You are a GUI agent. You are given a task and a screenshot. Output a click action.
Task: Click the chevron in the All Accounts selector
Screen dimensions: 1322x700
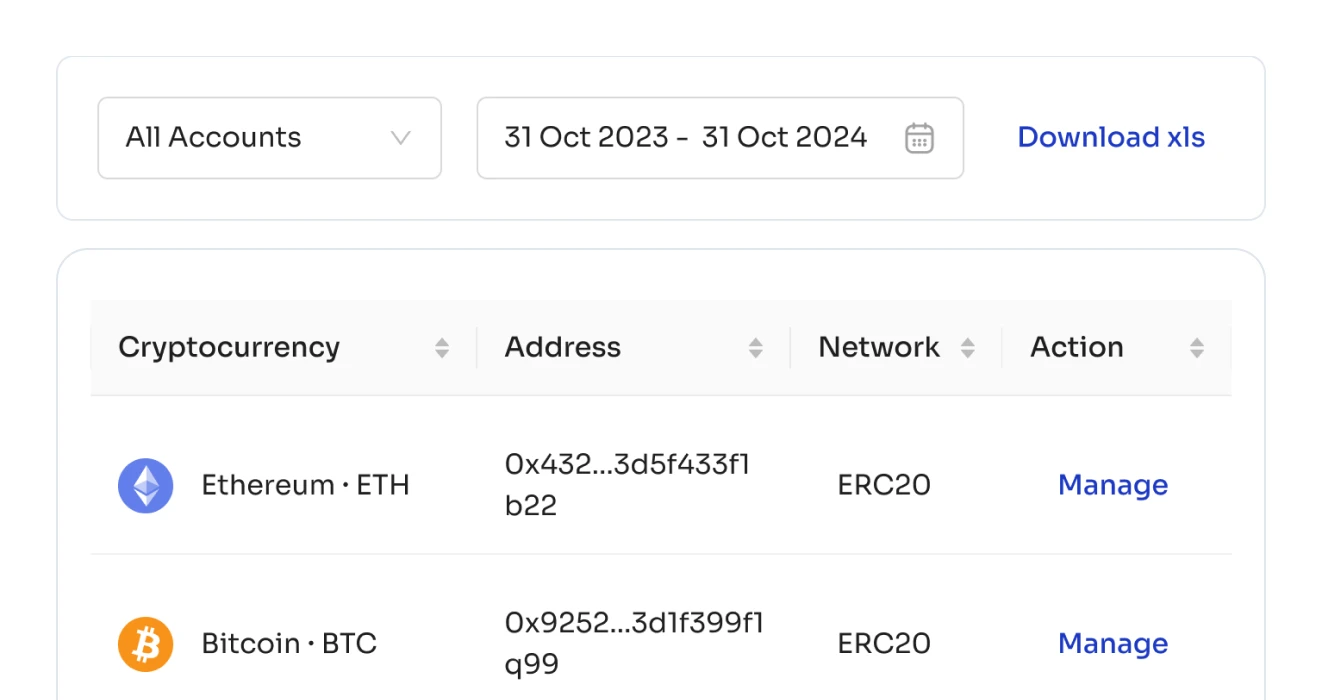pyautogui.click(x=400, y=138)
